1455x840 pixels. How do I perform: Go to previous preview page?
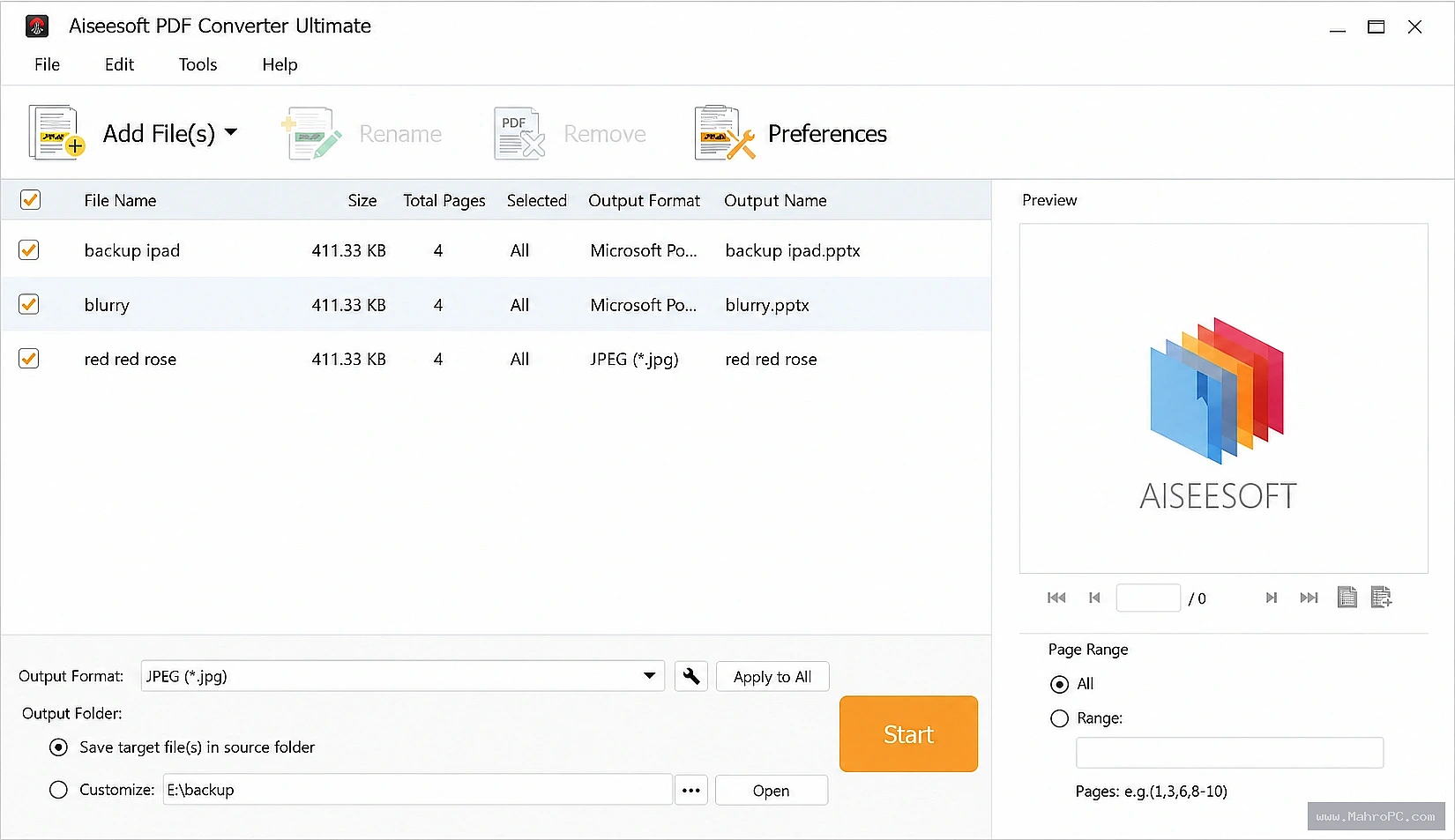click(x=1094, y=598)
